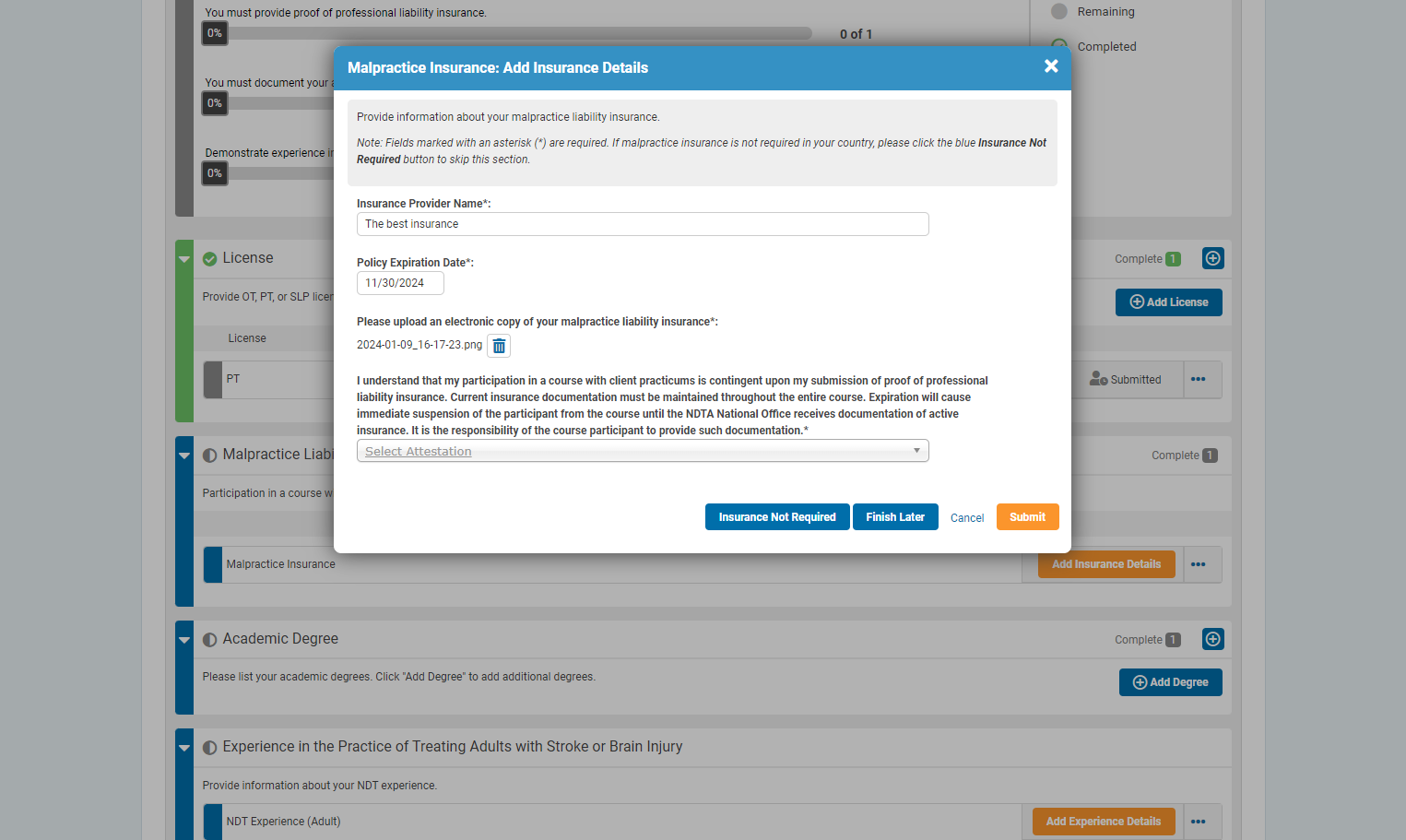Click the Malpractice Insurance row label
1406x840 pixels.
(280, 564)
